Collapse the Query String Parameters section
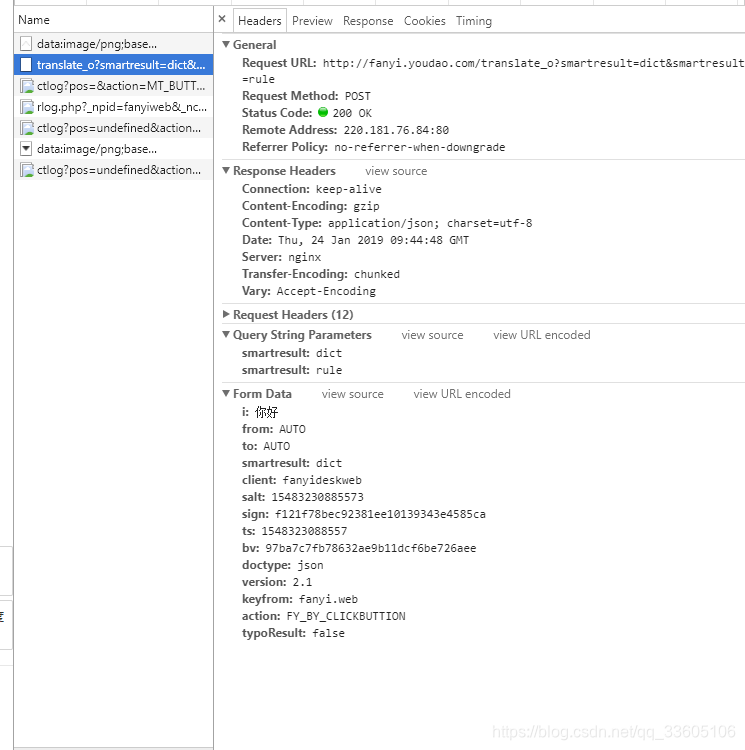Viewport: 745px width, 750px height. tap(226, 334)
